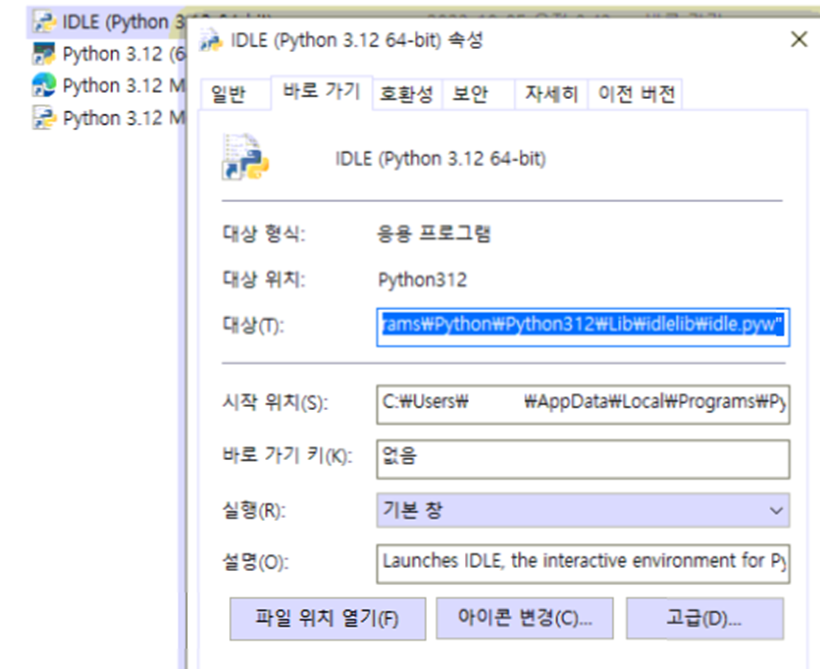
Task: Click the 바로 가기 키(K) field
Action: 583,459
